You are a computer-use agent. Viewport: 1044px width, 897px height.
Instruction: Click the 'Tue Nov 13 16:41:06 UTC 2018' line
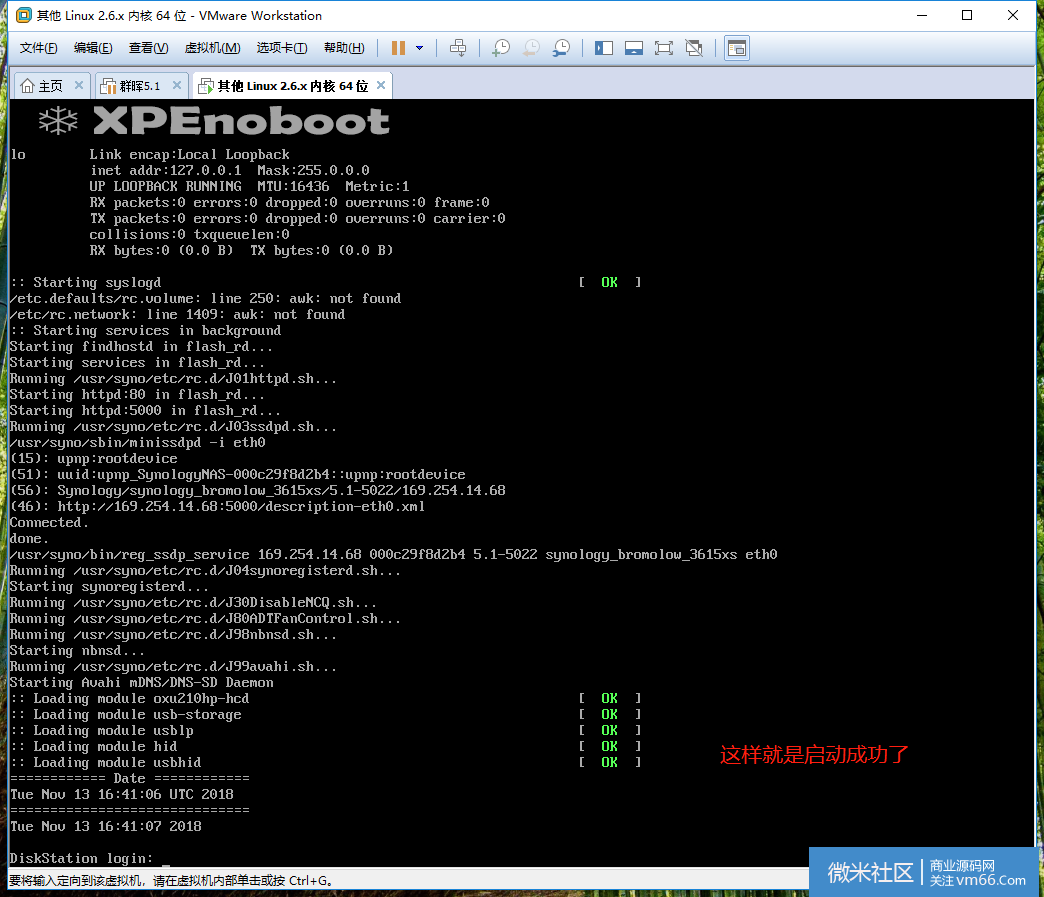point(122,794)
